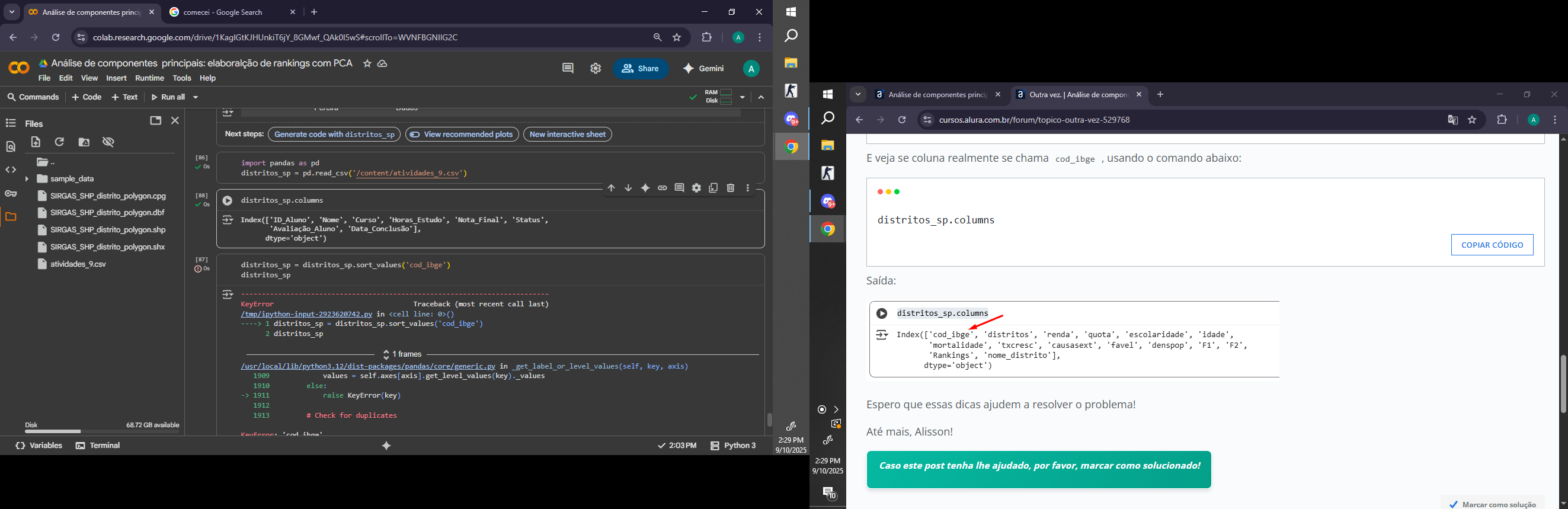Open the Edit menu in Colab
Screen dimensions: 1568x509
click(x=66, y=79)
